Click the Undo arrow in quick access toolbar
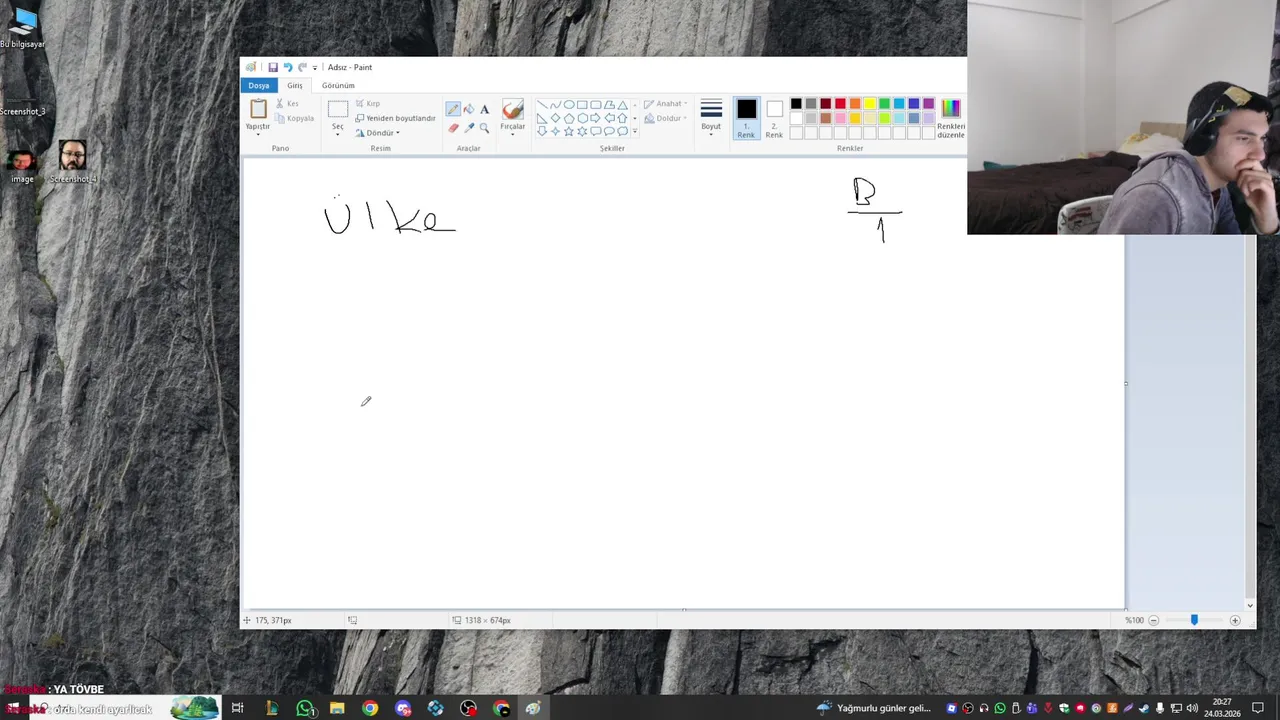 click(x=288, y=67)
